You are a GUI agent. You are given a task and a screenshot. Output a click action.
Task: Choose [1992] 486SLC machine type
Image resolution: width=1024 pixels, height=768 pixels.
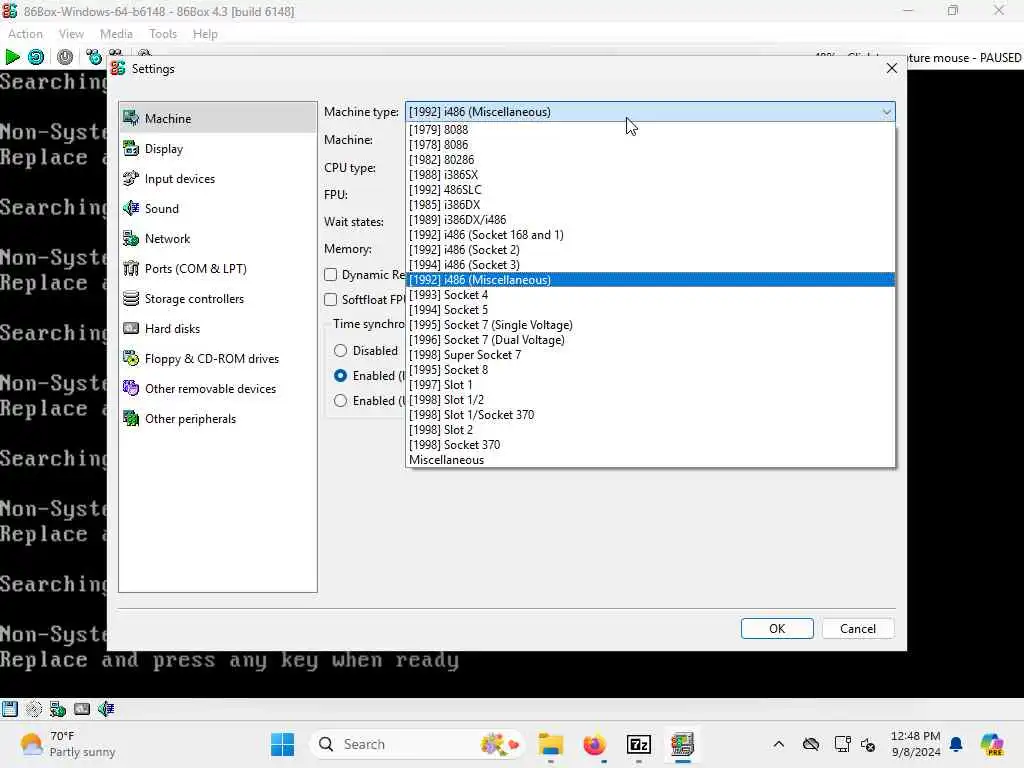tap(650, 190)
